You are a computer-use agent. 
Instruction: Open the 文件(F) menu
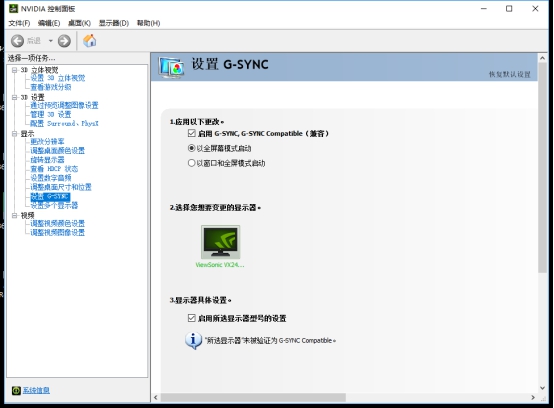click(x=19, y=23)
